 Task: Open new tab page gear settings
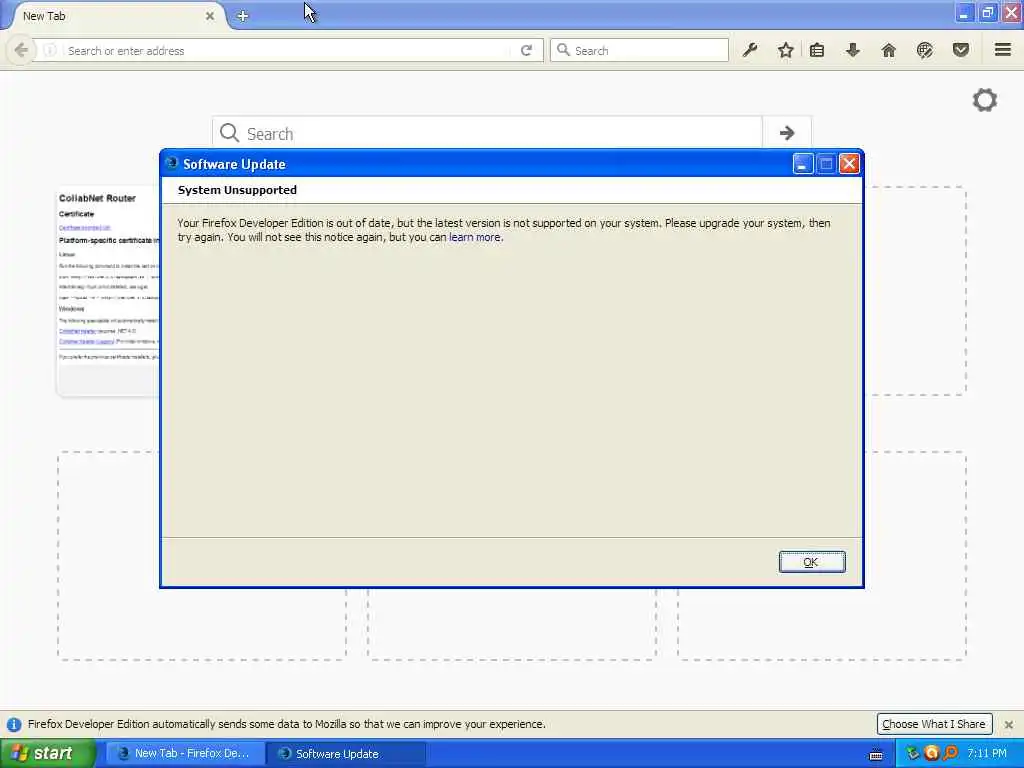click(x=985, y=100)
